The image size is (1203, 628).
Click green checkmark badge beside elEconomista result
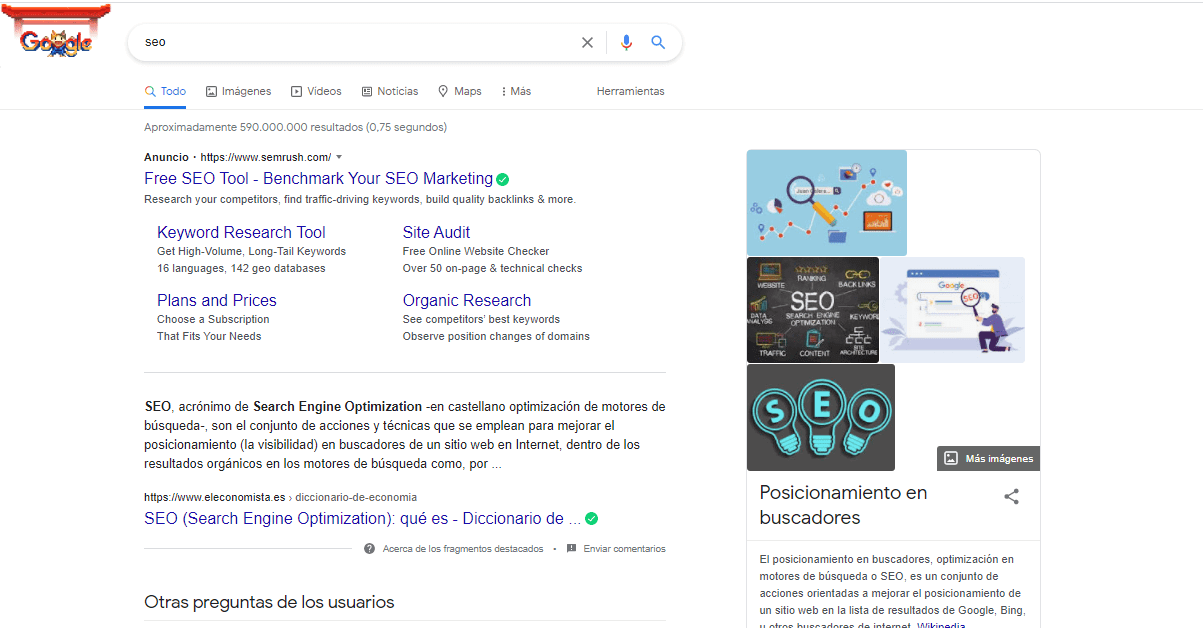click(592, 518)
